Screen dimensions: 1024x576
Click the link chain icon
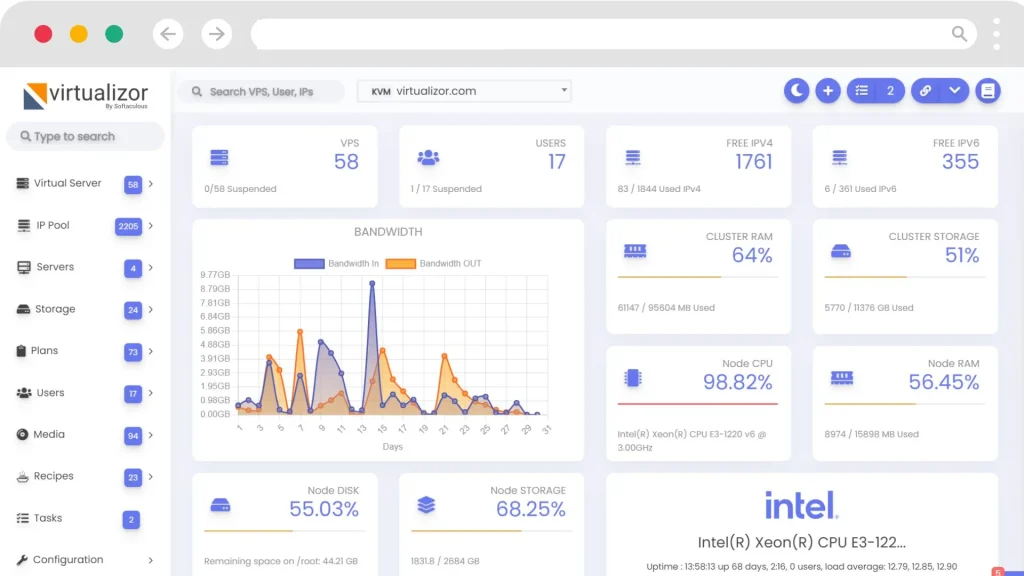click(x=925, y=91)
